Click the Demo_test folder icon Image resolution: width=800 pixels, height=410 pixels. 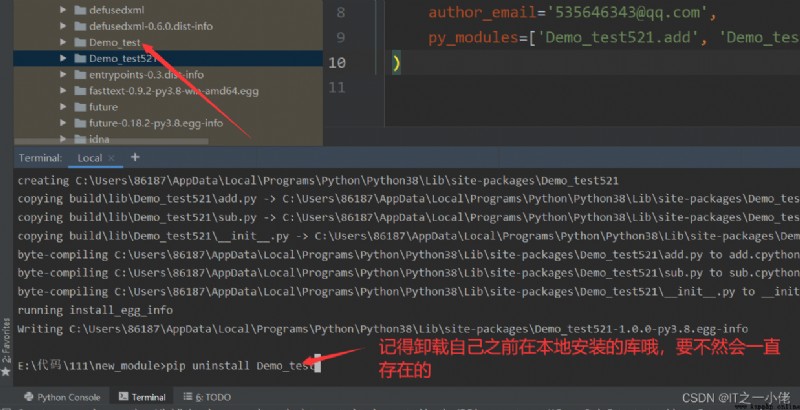pyautogui.click(x=80, y=42)
